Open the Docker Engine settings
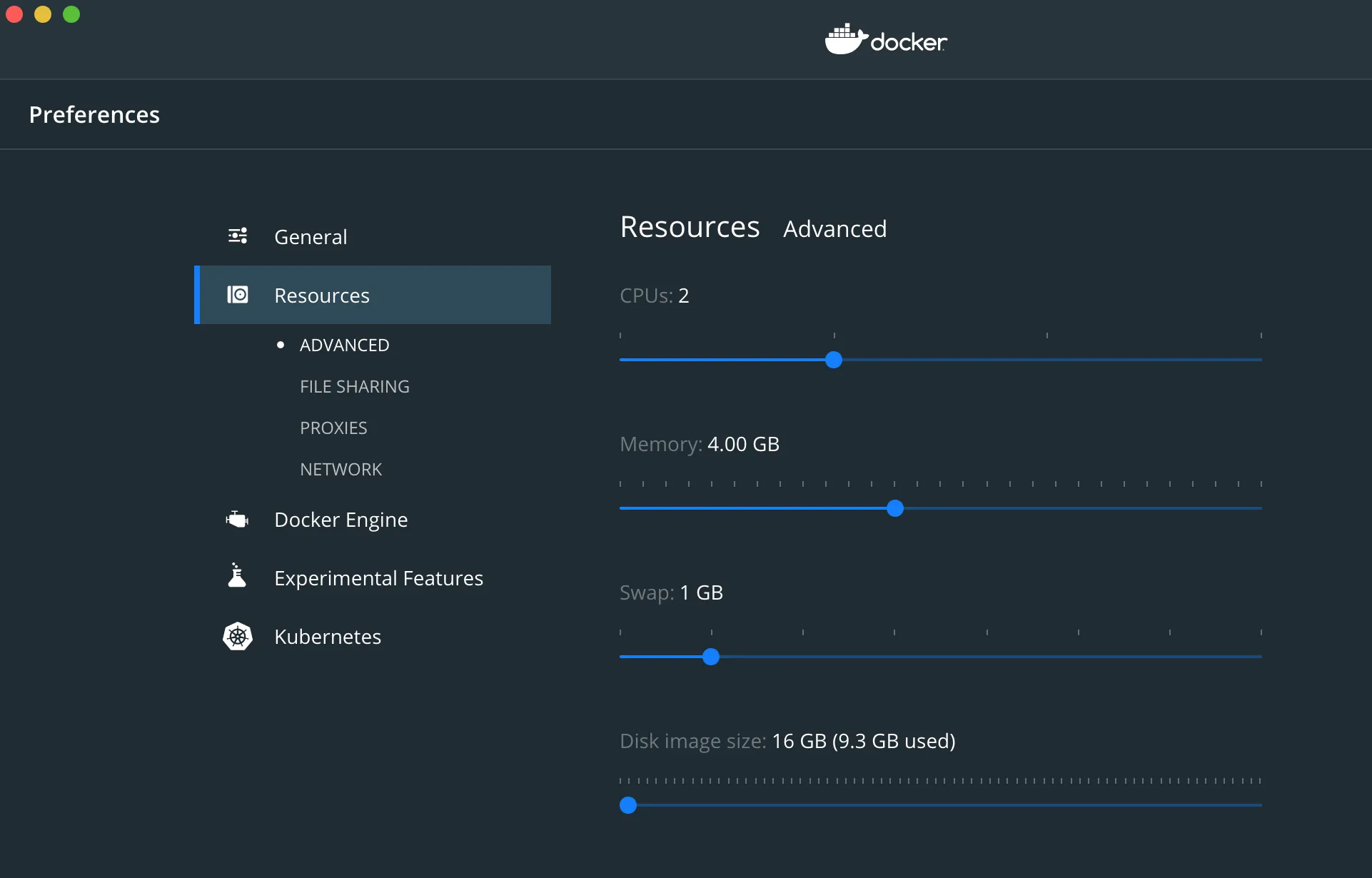 click(x=341, y=520)
